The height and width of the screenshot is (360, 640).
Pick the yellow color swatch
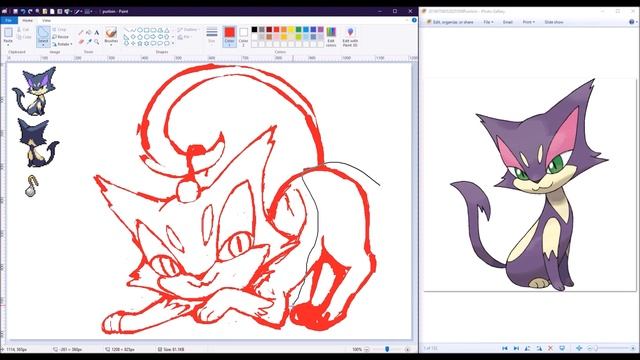tap(291, 29)
